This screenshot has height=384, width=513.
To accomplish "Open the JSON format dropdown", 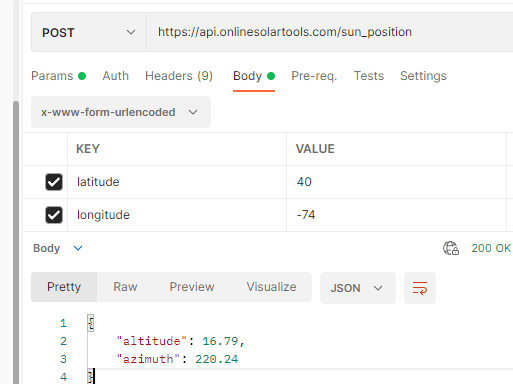I will 358,288.
